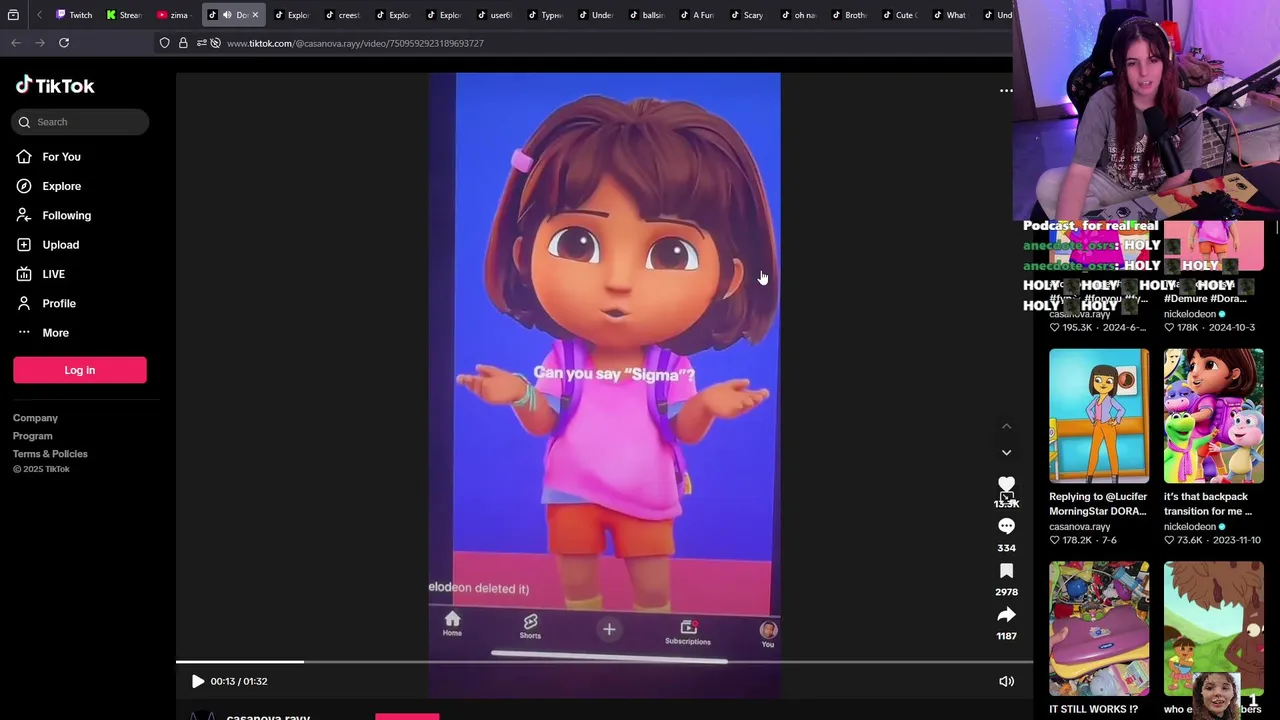1280x720 pixels.
Task: Expand the Company footer section
Action: (35, 418)
